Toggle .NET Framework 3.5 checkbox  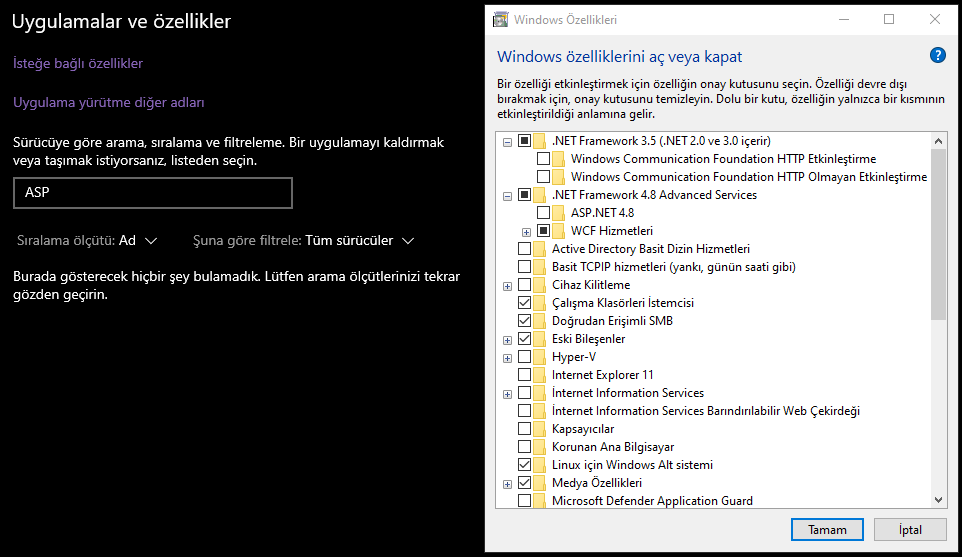(x=524, y=140)
